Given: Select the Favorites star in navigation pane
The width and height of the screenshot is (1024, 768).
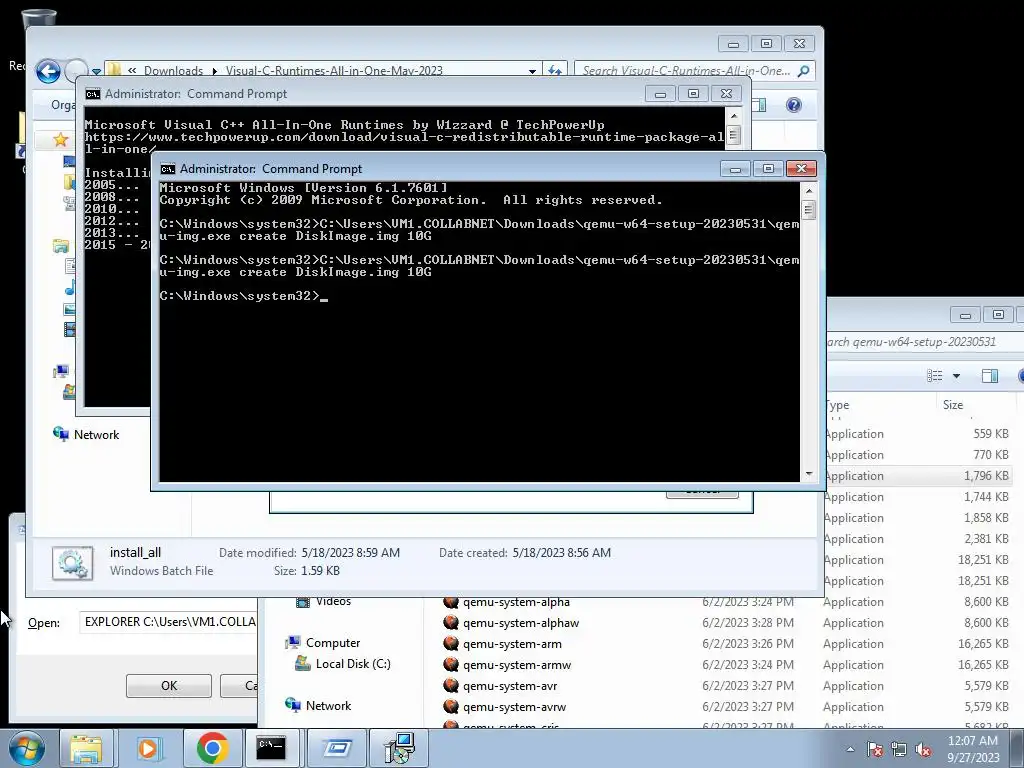Looking at the screenshot, I should click(x=60, y=139).
